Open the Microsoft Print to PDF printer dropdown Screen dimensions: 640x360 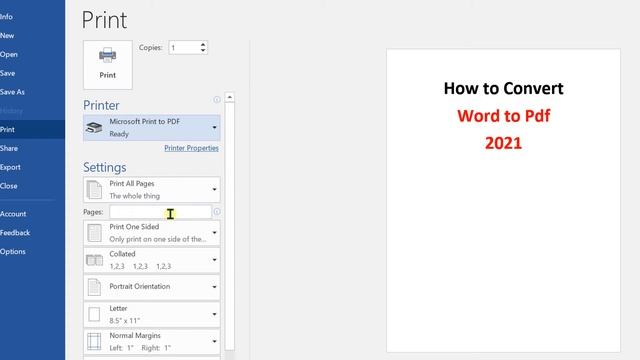(151, 128)
